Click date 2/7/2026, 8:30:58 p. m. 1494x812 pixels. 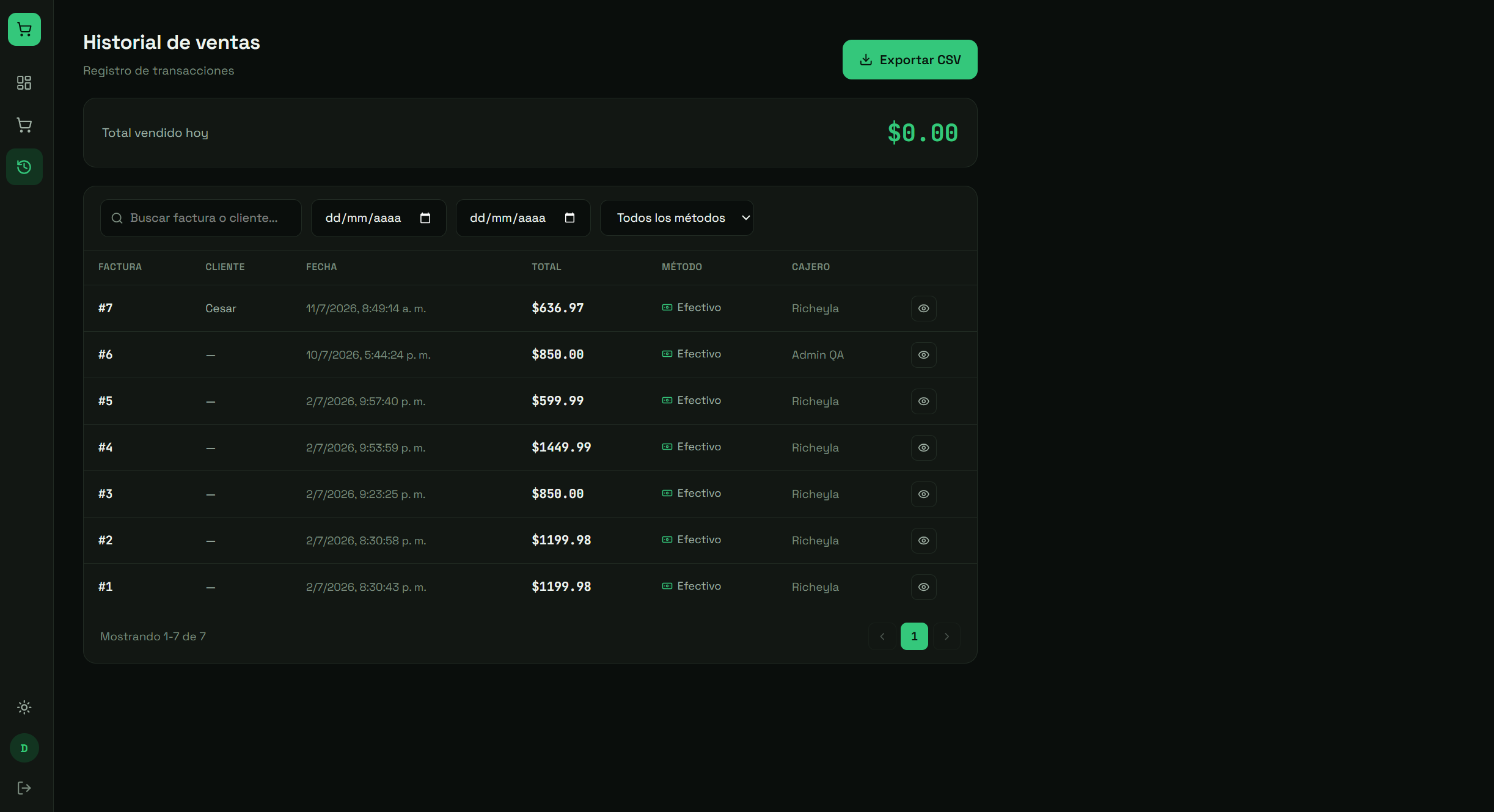point(366,541)
